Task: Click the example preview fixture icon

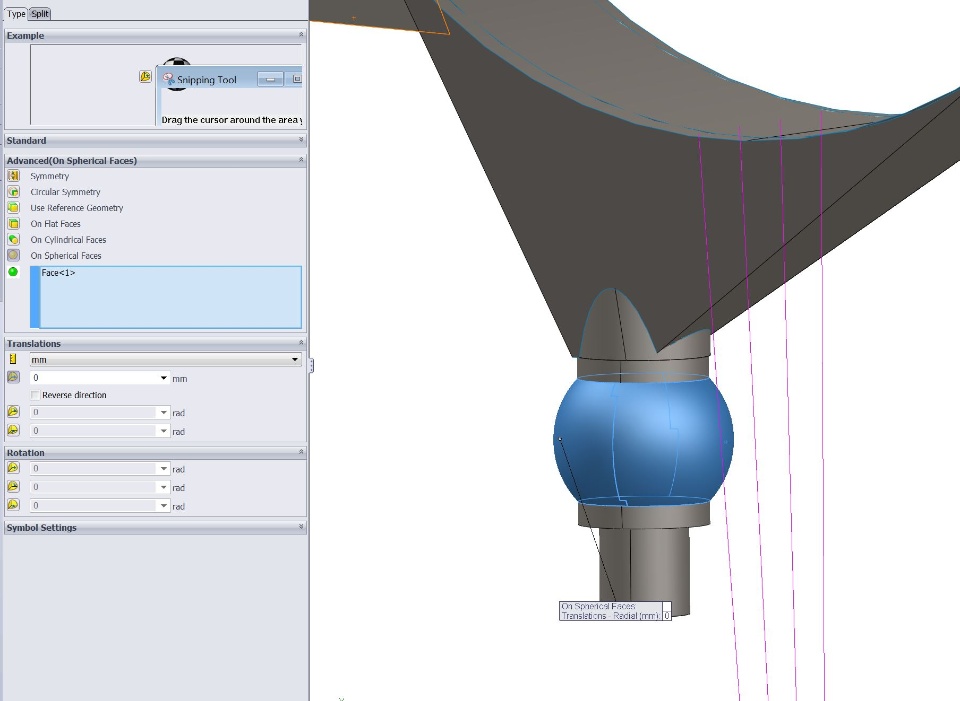Action: pos(145,77)
